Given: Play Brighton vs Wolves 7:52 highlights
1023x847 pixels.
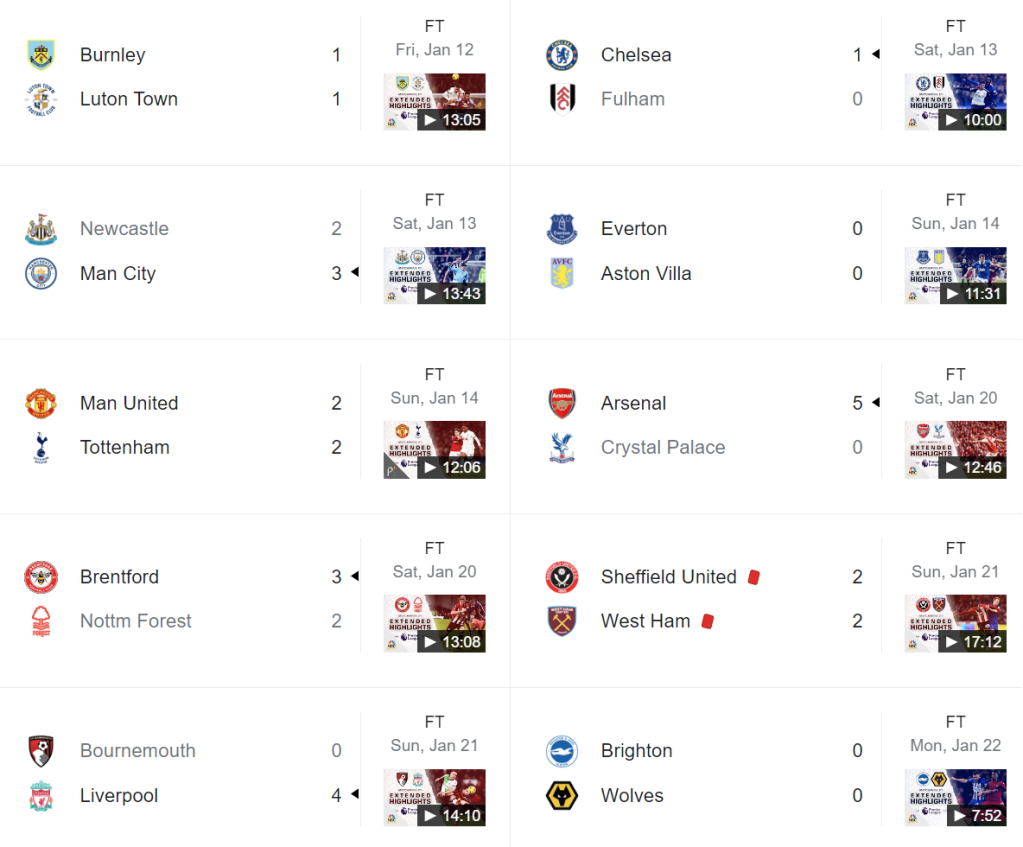Looking at the screenshot, I should (956, 798).
